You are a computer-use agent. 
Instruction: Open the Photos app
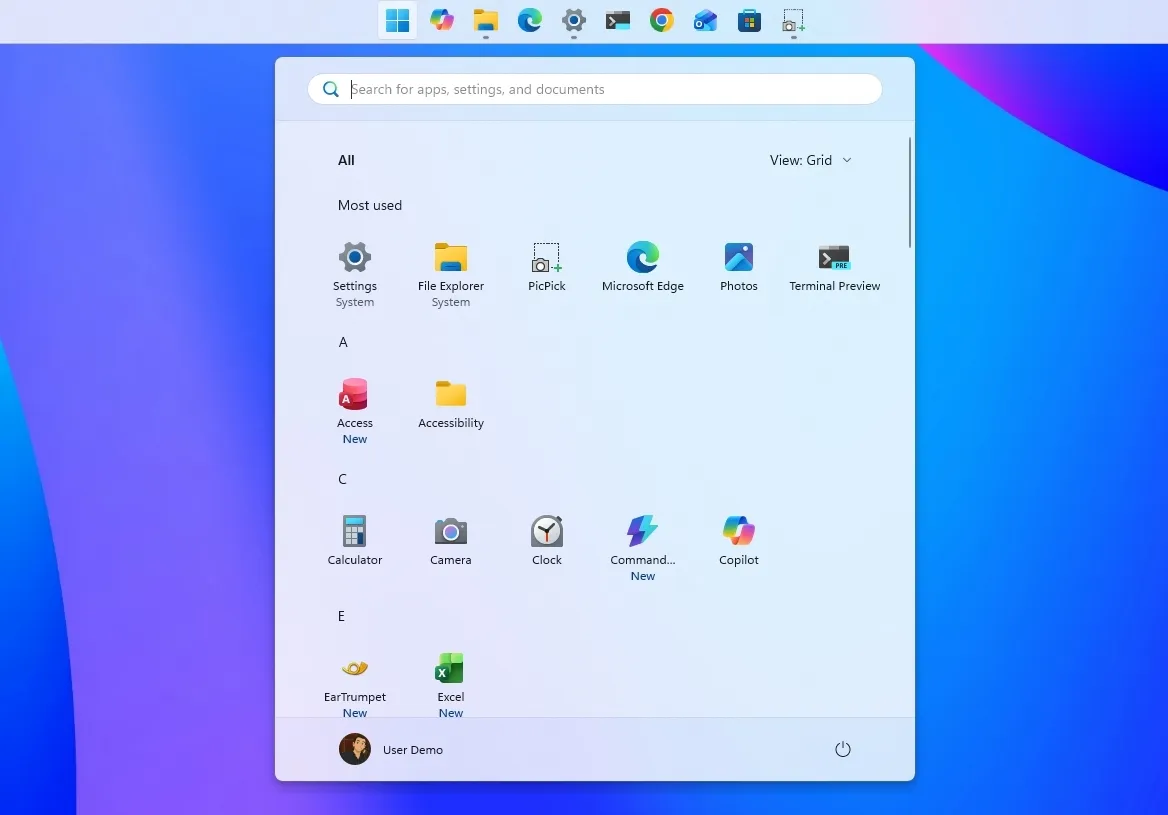click(x=738, y=267)
